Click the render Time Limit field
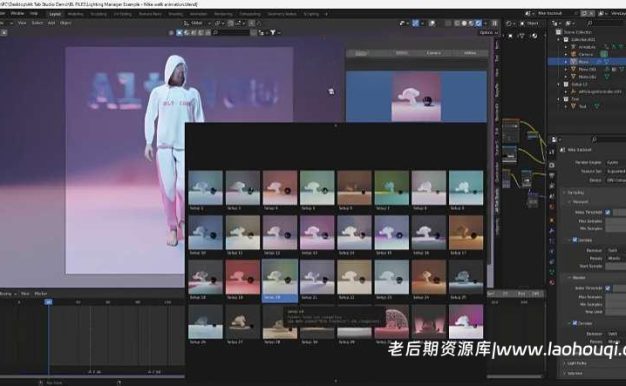This screenshot has width=626, height=386. [x=616, y=312]
